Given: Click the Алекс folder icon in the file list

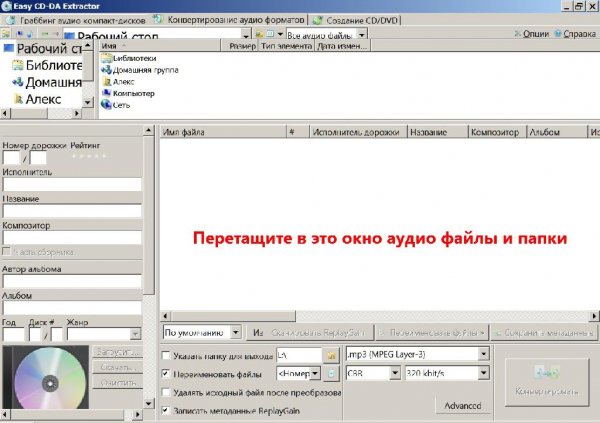Looking at the screenshot, I should (x=107, y=82).
